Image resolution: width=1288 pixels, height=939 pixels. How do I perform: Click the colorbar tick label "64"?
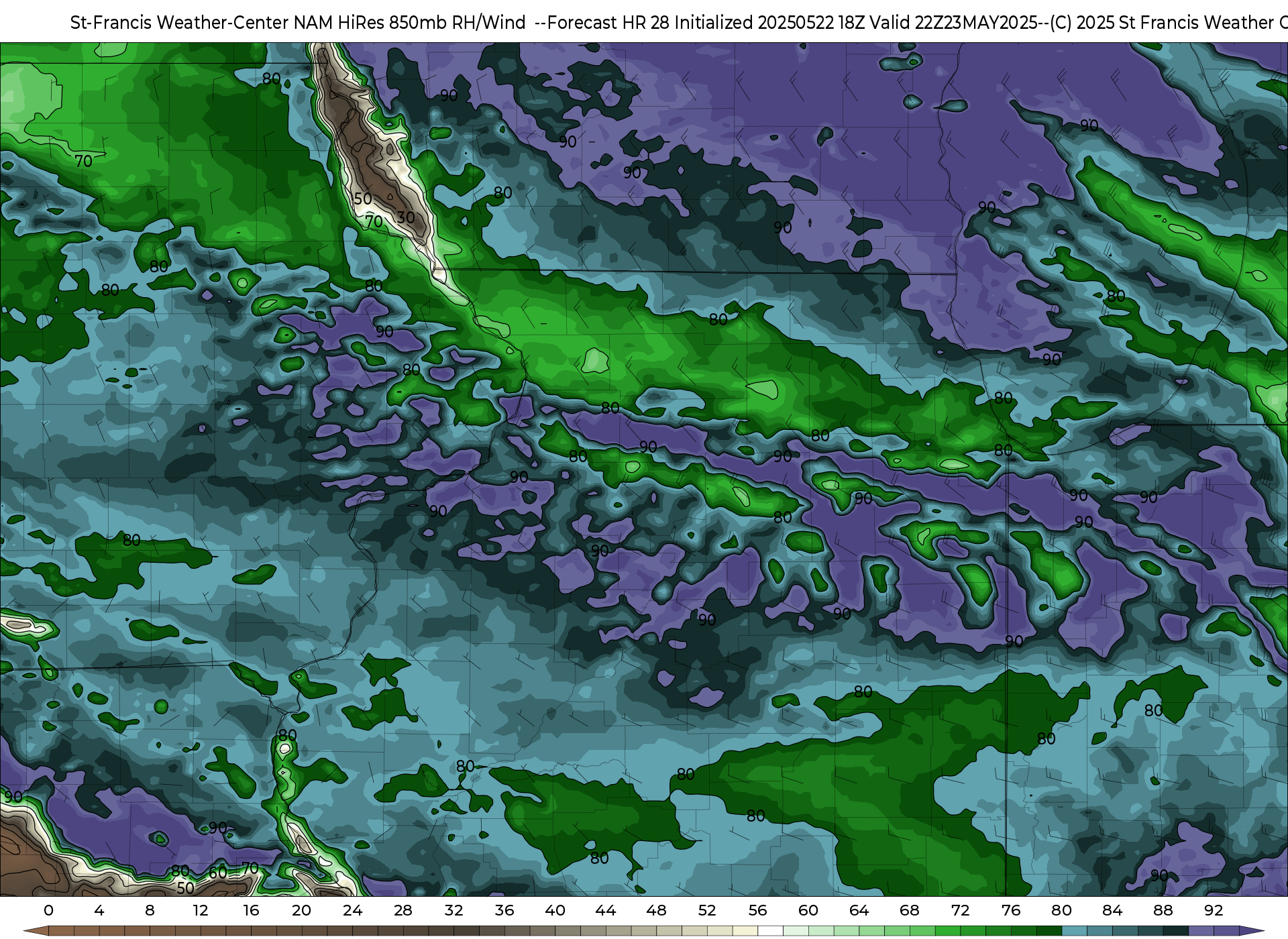point(859,910)
